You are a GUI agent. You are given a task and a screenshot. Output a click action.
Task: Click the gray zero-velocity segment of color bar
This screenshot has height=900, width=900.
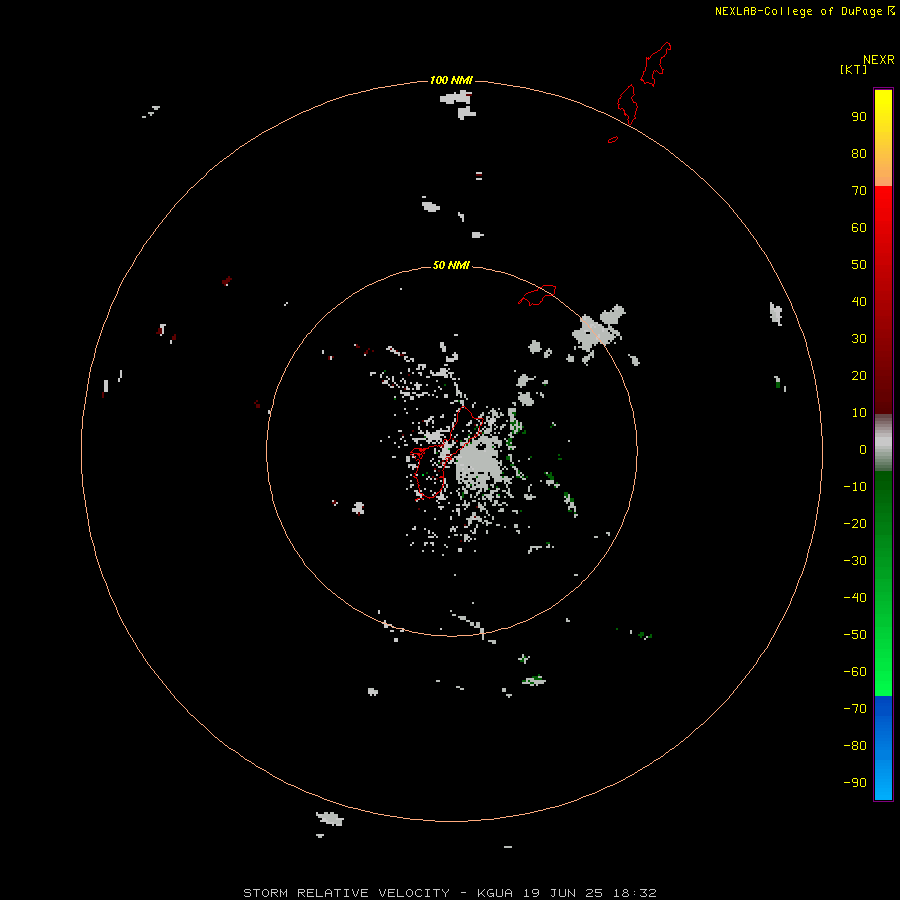883,443
